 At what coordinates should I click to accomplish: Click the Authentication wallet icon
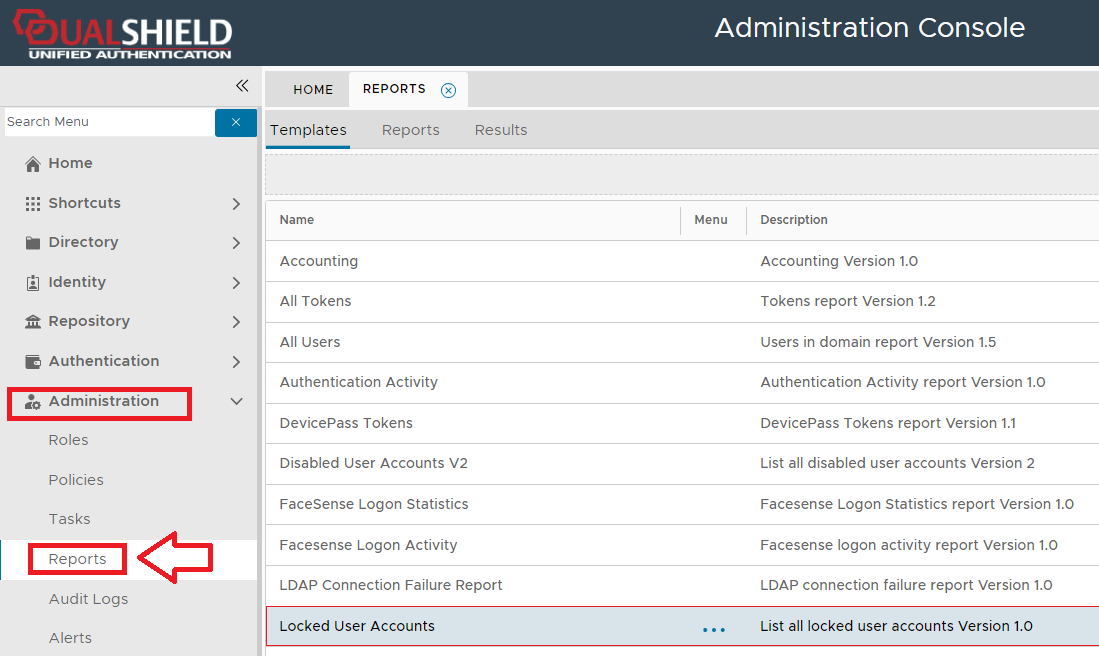(x=33, y=362)
